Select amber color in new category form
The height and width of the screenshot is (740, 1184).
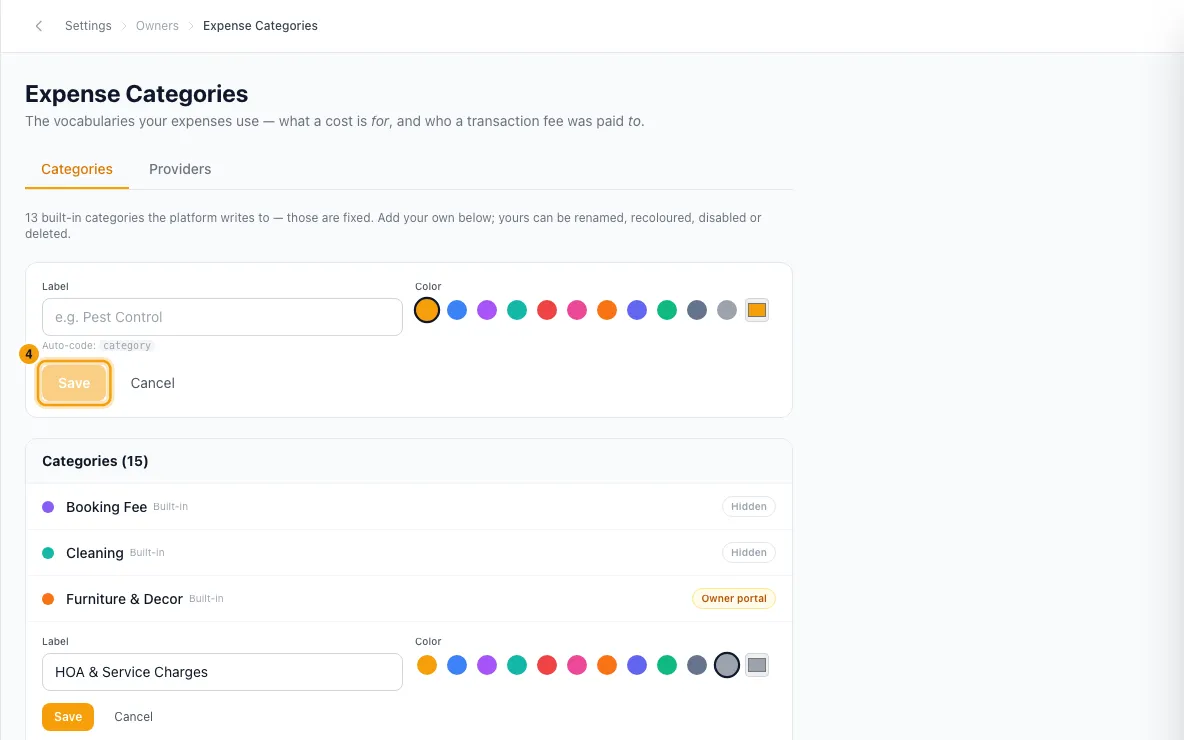click(x=427, y=310)
